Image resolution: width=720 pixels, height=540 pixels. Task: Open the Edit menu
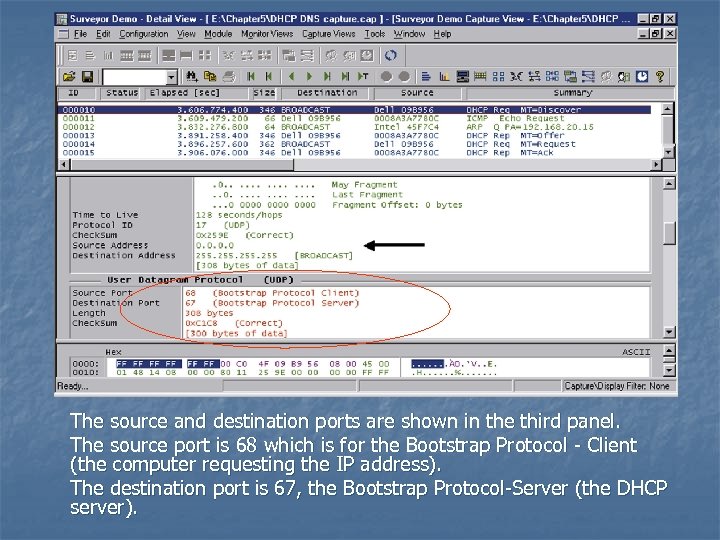coord(103,34)
